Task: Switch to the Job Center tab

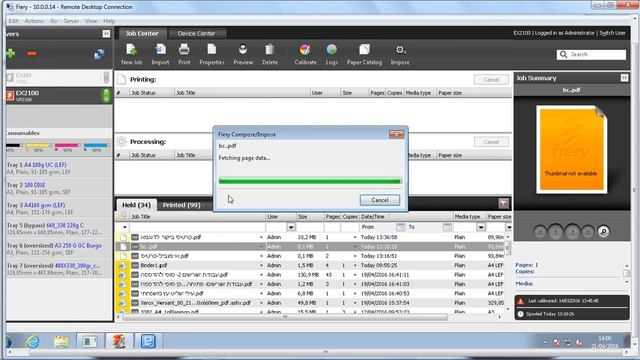Action: [142, 33]
